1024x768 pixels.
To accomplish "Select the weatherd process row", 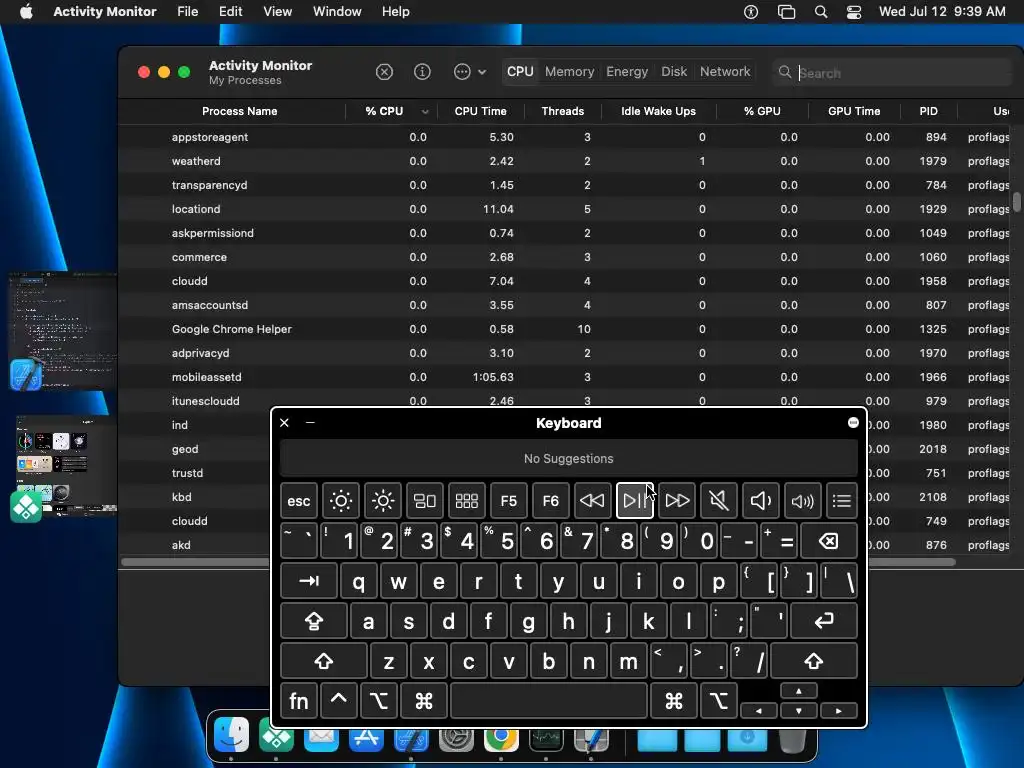I will point(565,161).
